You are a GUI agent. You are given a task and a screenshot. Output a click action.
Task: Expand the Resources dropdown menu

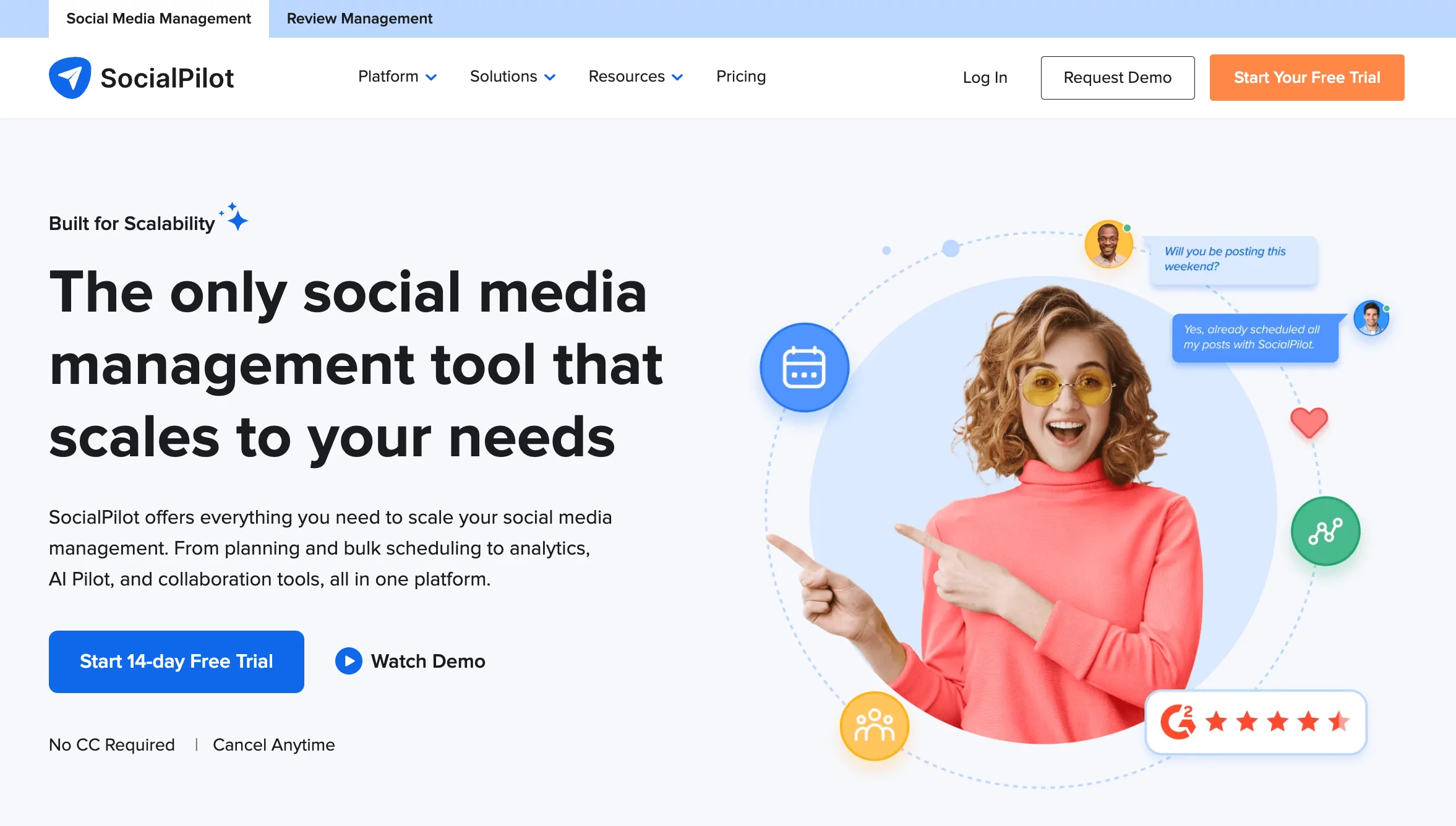(x=634, y=77)
